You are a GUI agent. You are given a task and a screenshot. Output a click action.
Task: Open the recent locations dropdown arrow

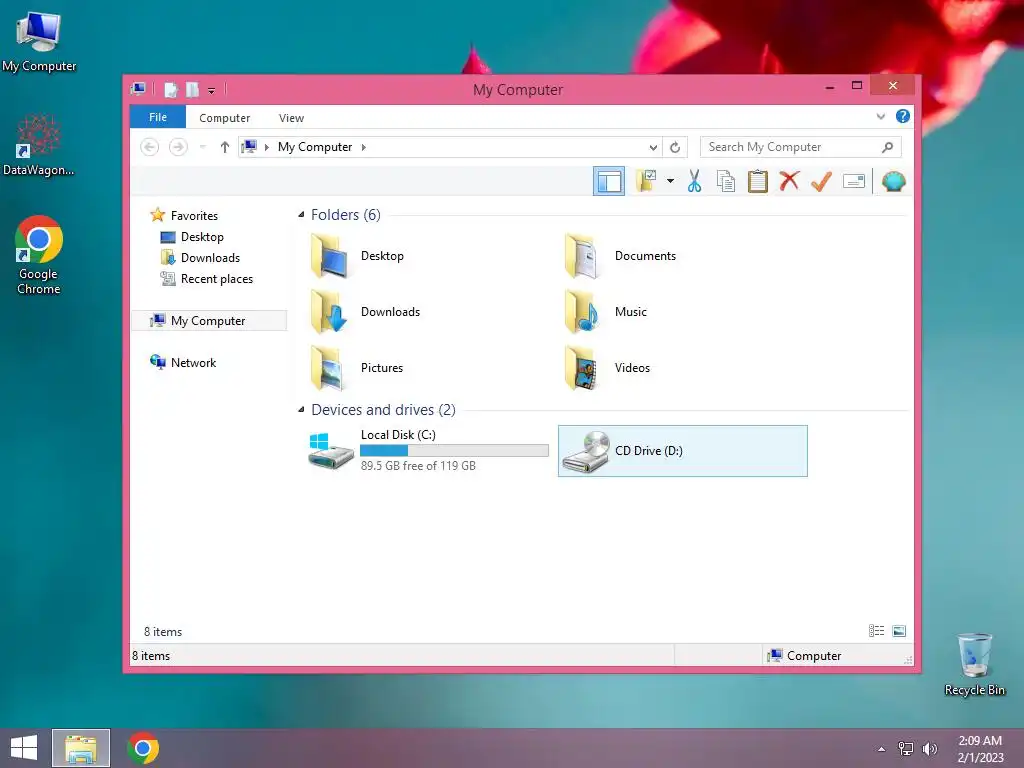coord(202,147)
